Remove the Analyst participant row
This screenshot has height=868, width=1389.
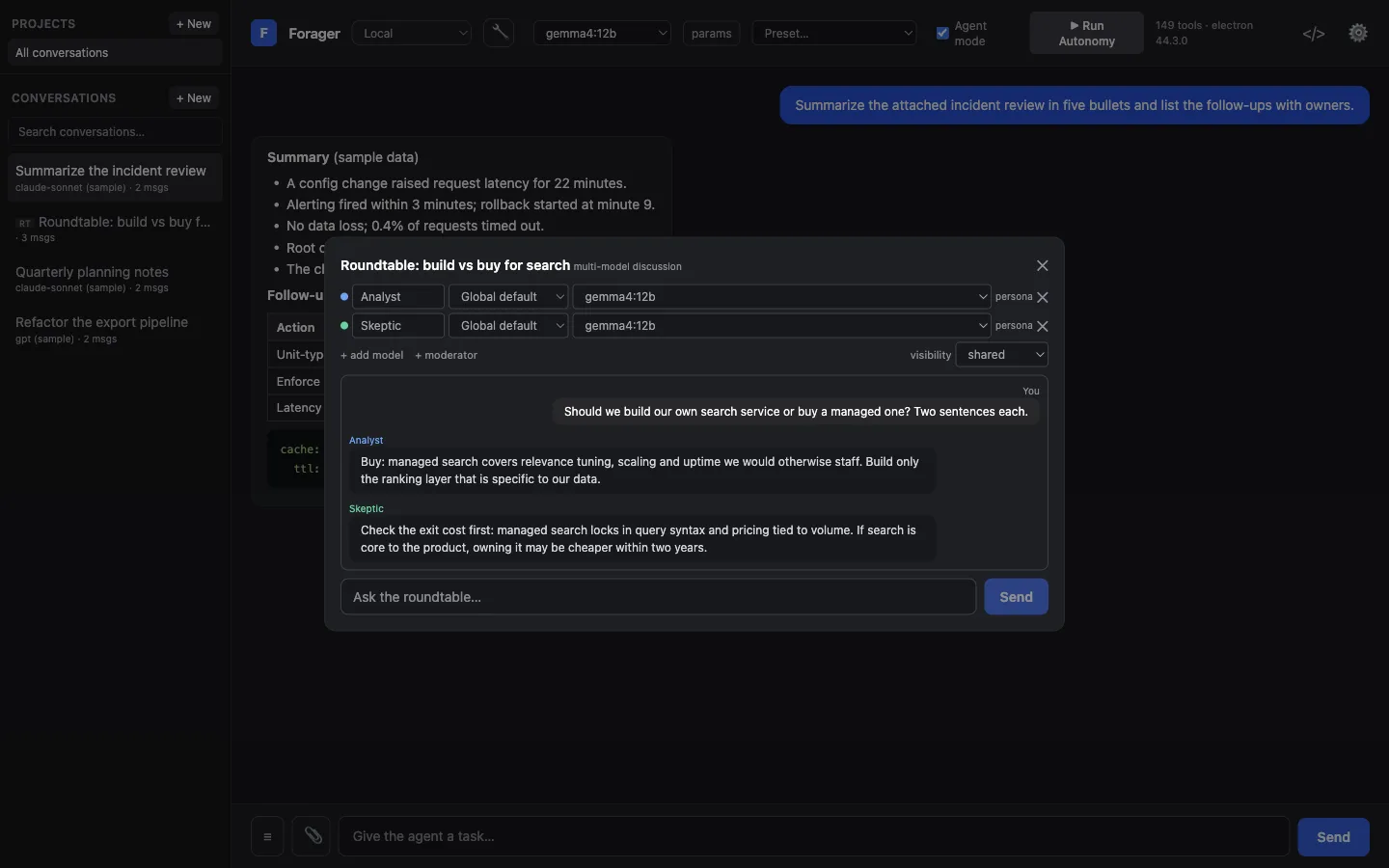click(x=1043, y=297)
